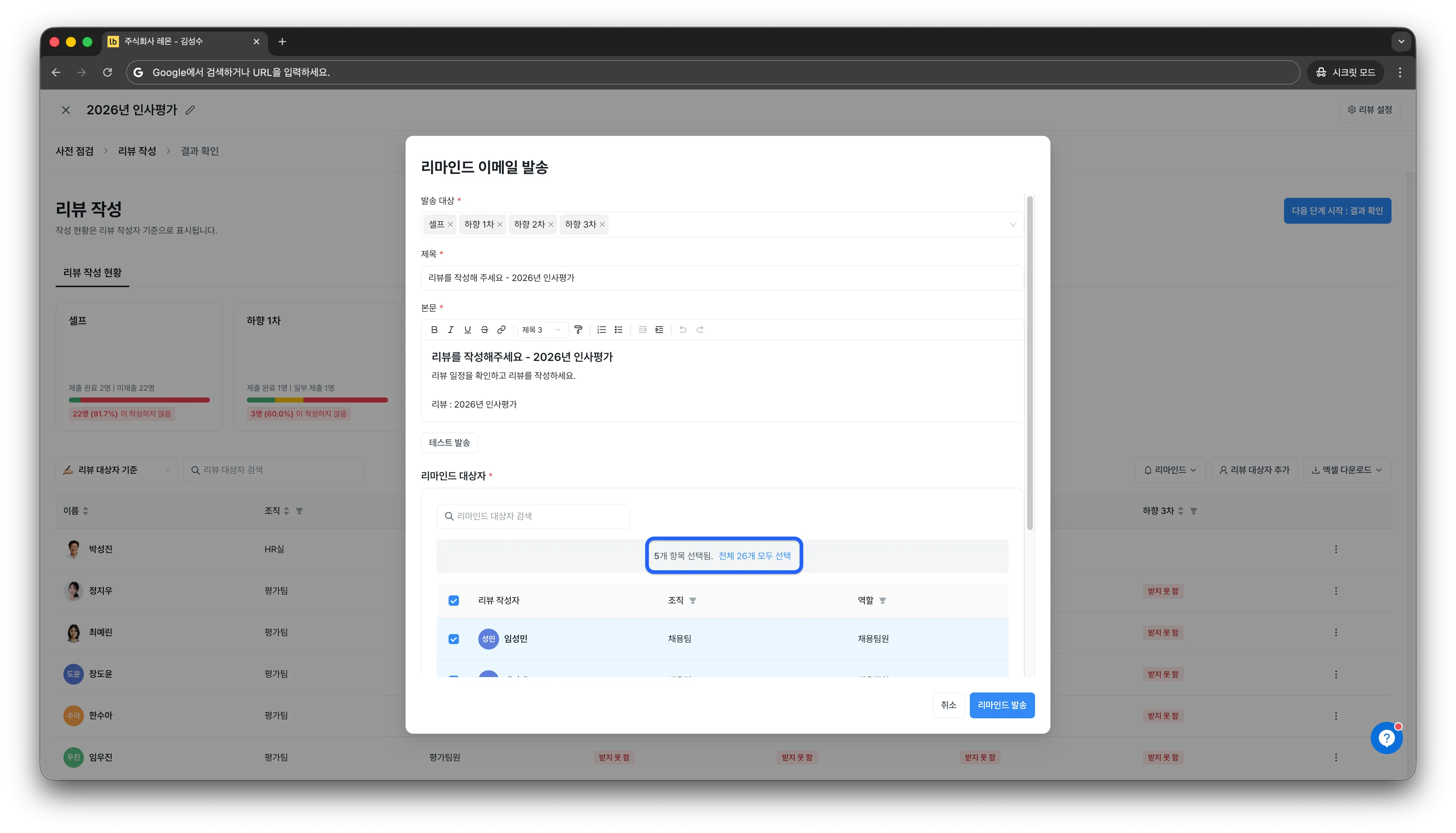1456x833 pixels.
Task: Remove the 하향 2차 tag
Action: tap(551, 224)
